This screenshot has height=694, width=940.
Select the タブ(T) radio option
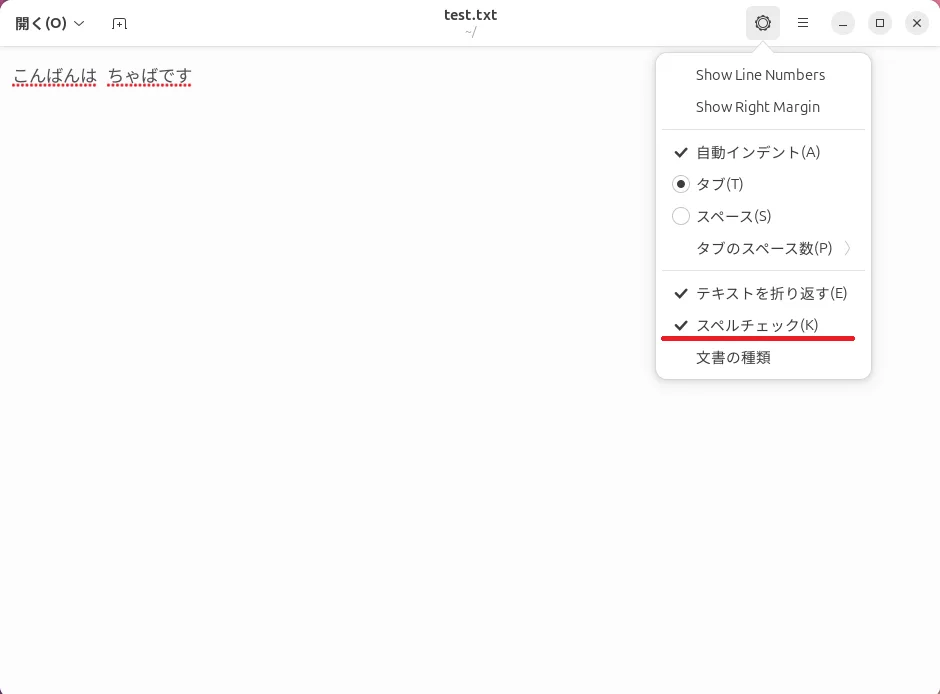[763, 184]
